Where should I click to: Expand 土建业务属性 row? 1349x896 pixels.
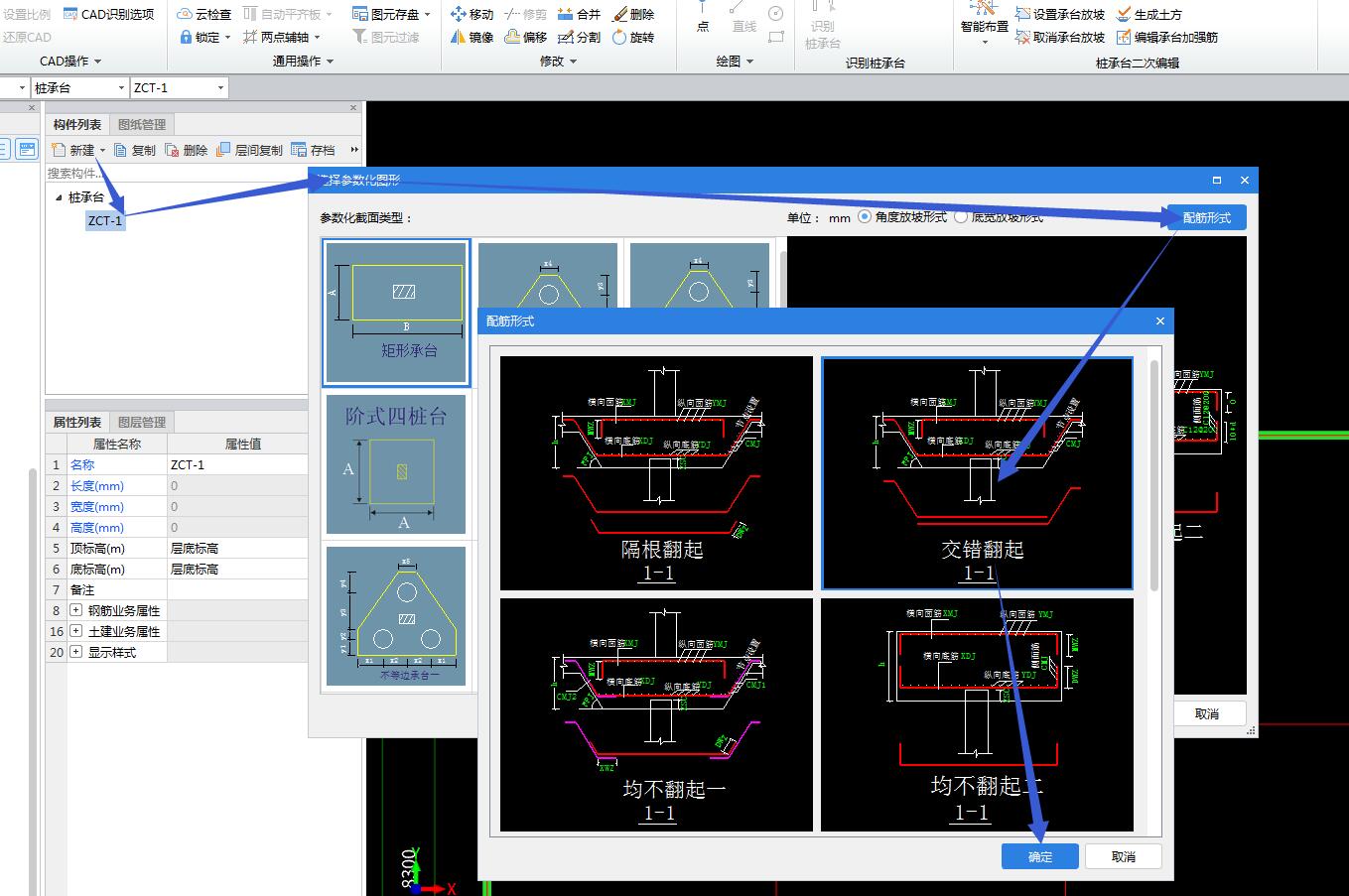click(x=76, y=631)
